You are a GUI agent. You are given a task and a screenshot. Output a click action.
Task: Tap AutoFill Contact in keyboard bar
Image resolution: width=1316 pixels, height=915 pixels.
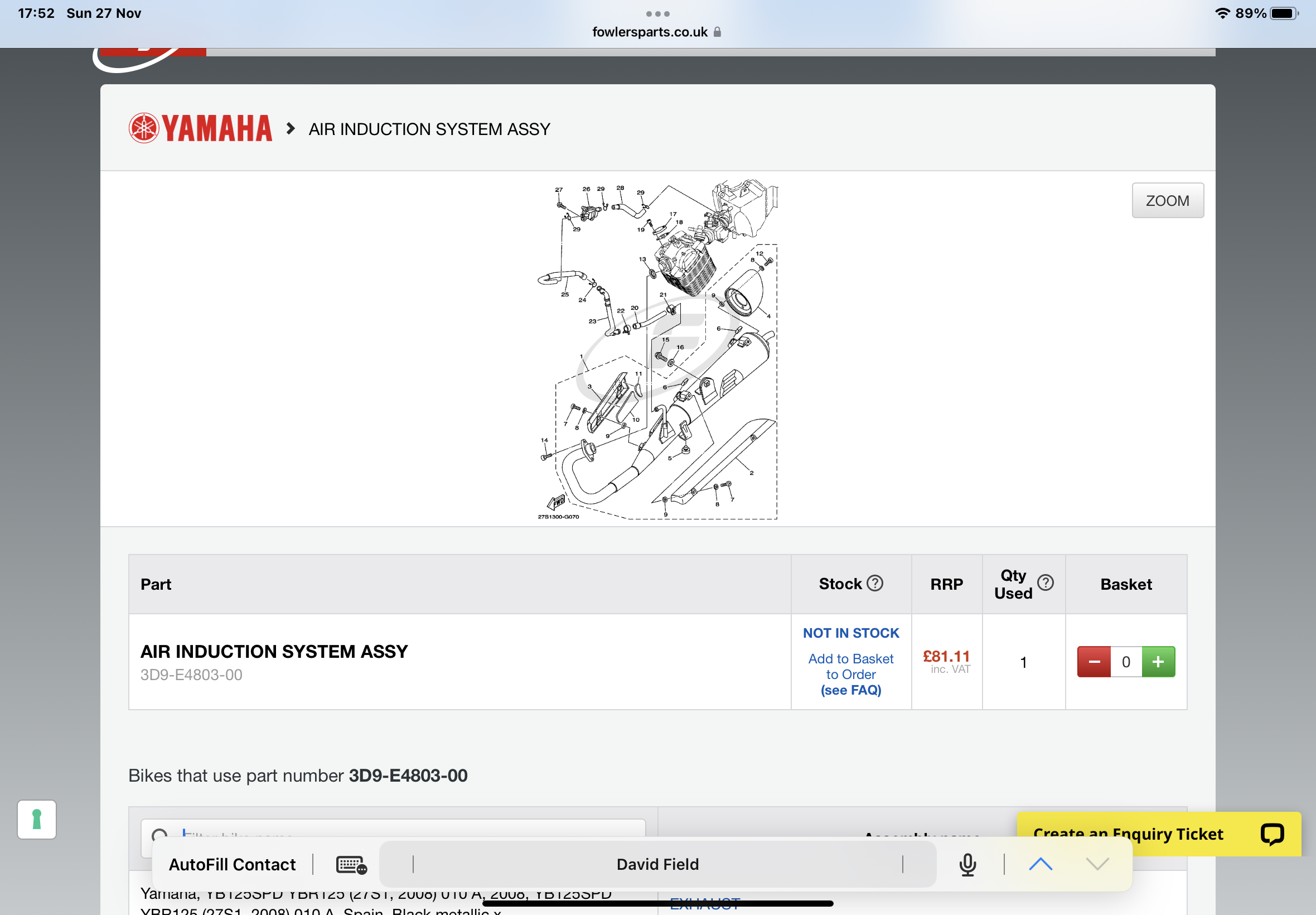pyautogui.click(x=232, y=864)
